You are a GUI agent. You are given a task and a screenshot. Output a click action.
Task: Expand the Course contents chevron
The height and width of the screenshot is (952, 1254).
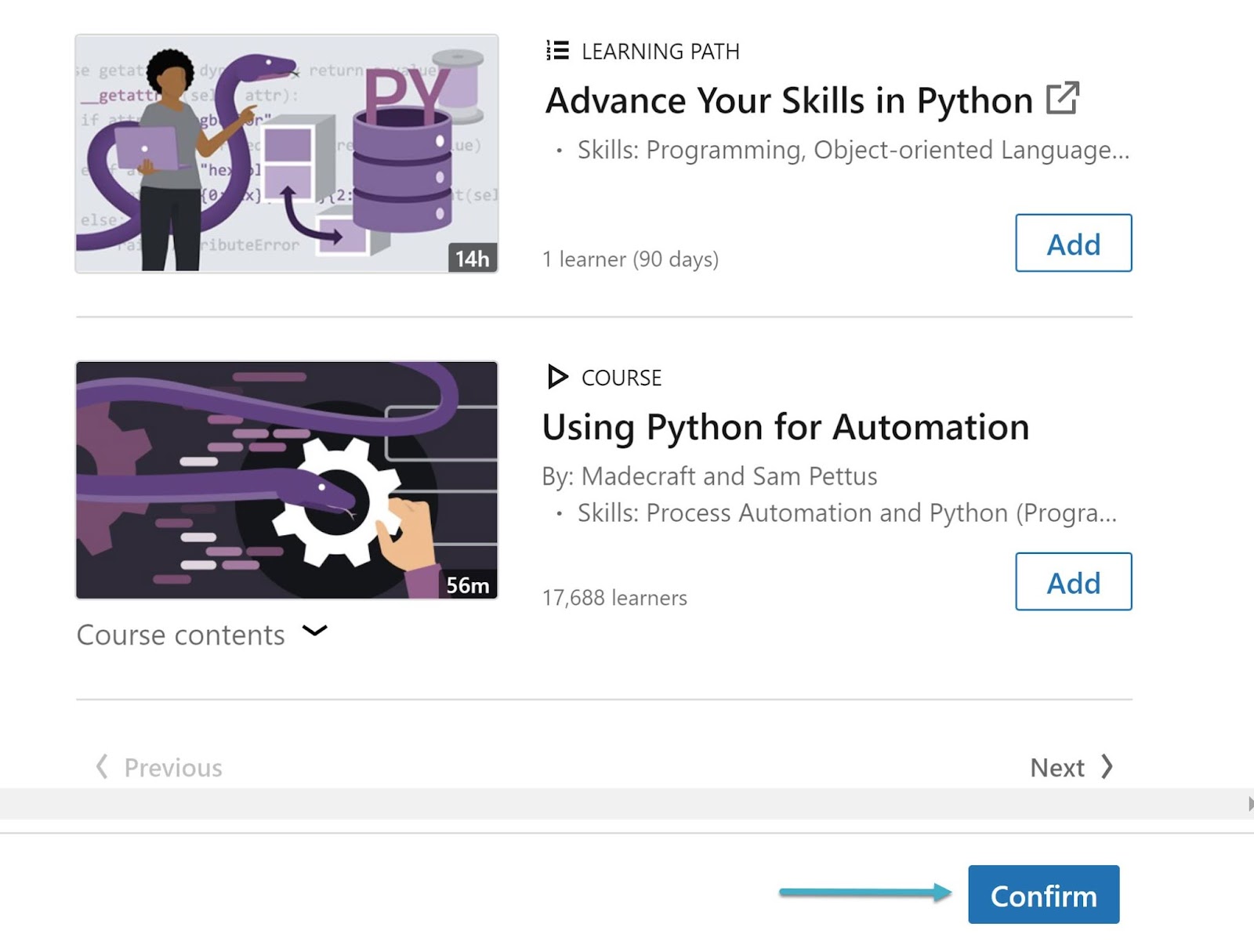coord(315,632)
